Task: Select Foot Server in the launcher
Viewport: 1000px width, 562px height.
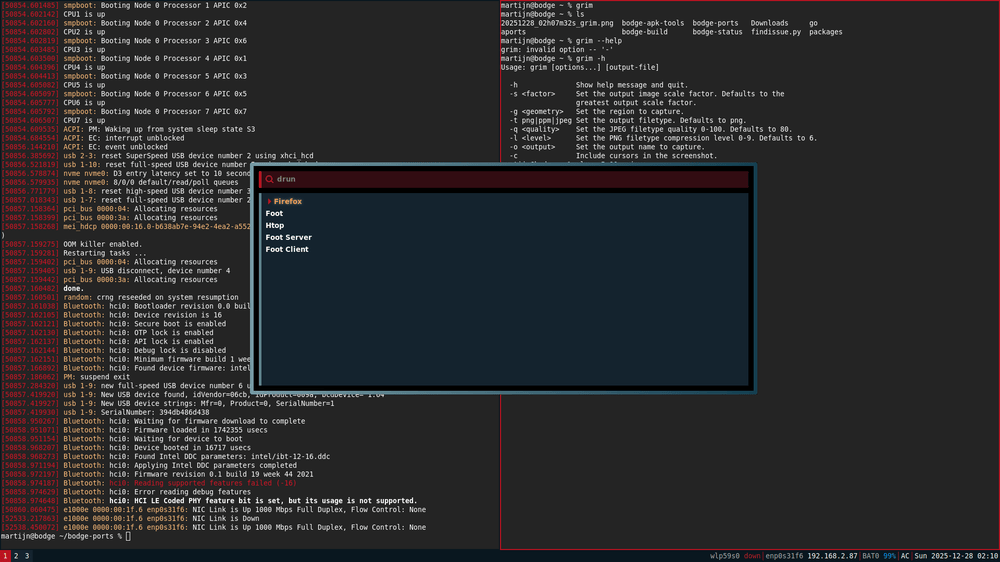Action: point(288,238)
